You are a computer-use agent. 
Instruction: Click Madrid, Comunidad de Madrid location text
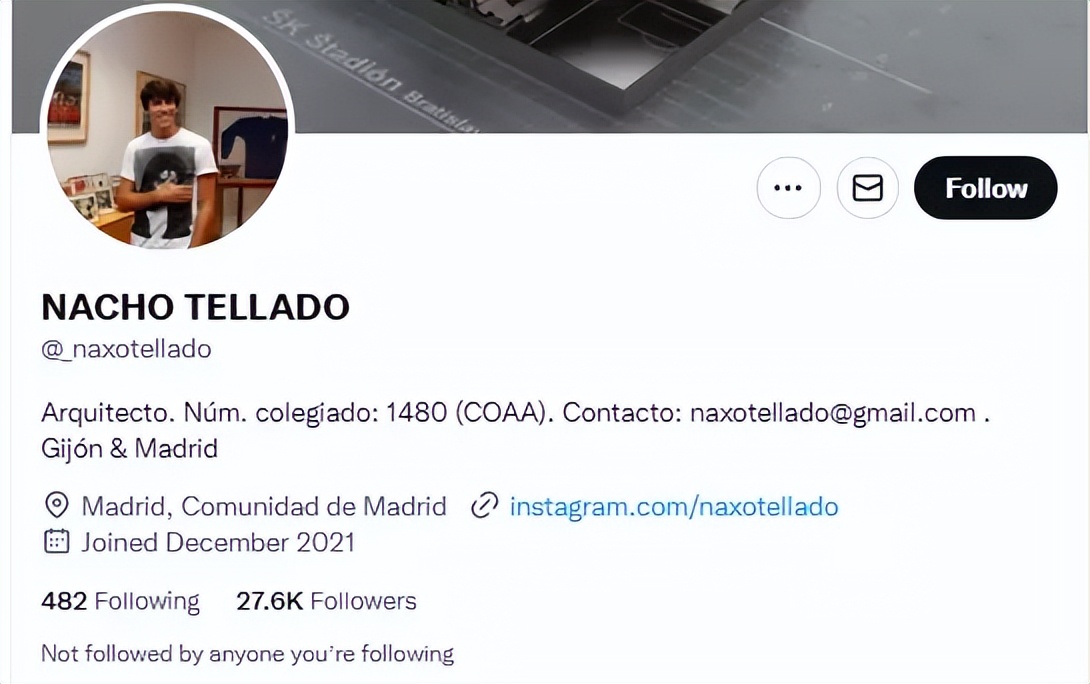click(x=264, y=506)
